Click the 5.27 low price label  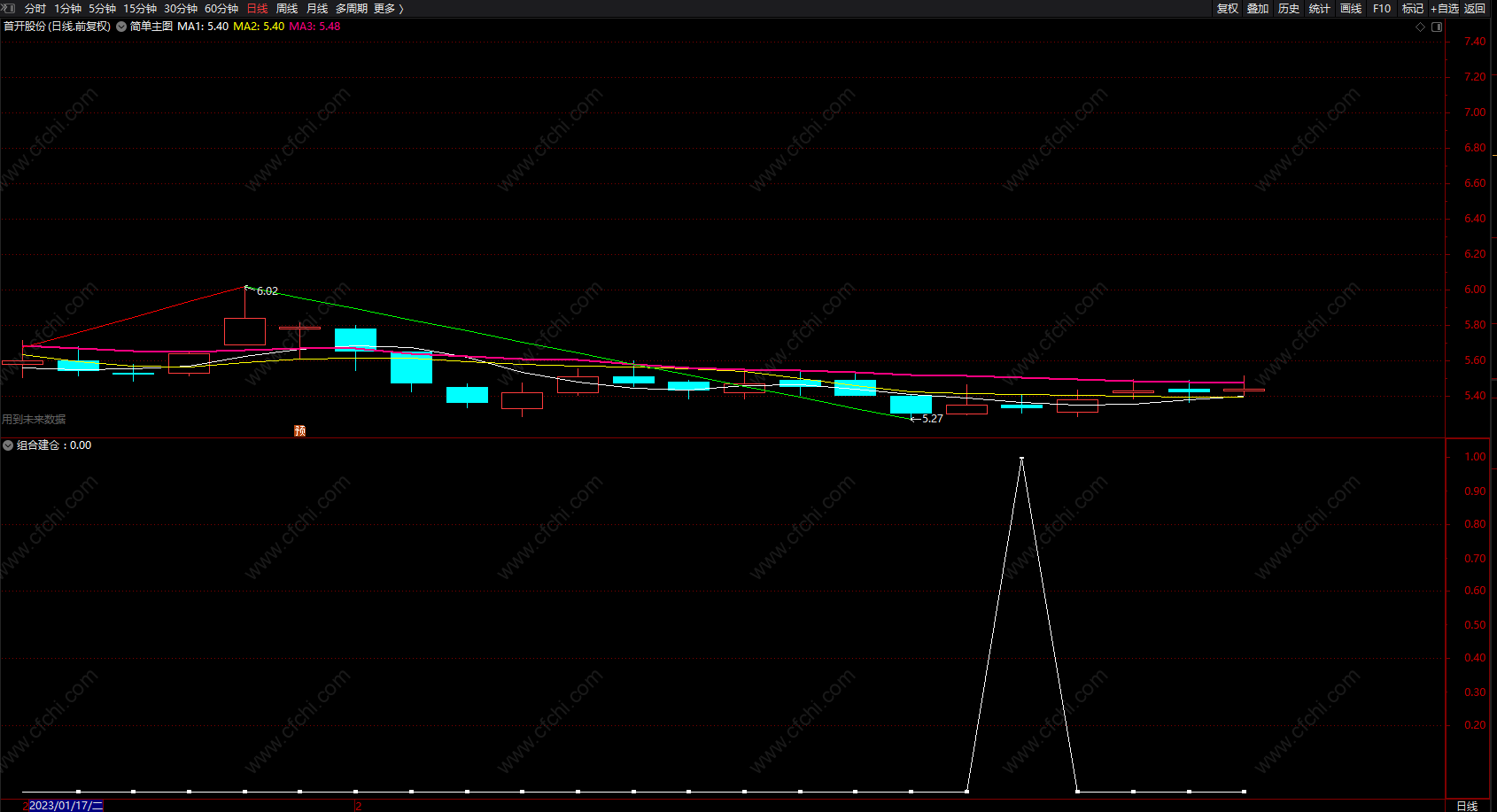coord(932,419)
